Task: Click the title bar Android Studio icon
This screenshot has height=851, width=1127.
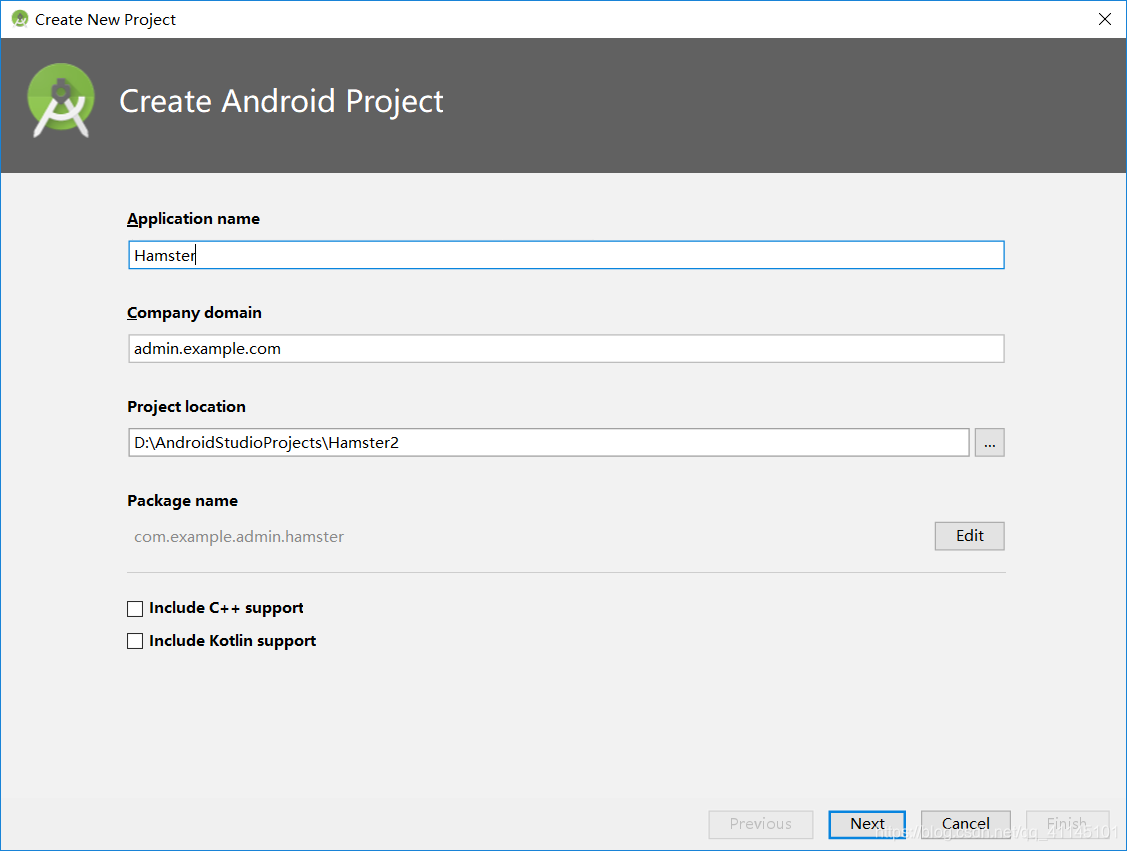Action: [x=19, y=19]
